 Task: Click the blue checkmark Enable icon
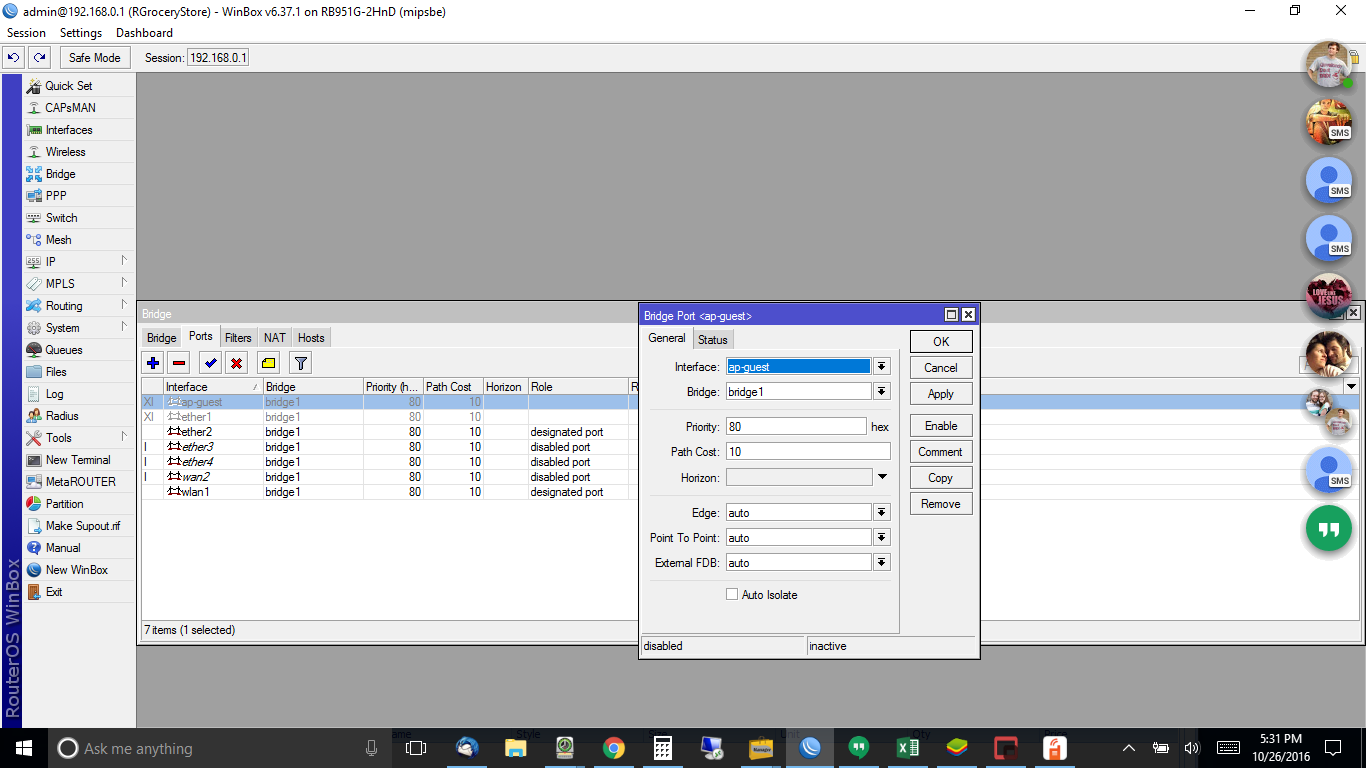[210, 363]
